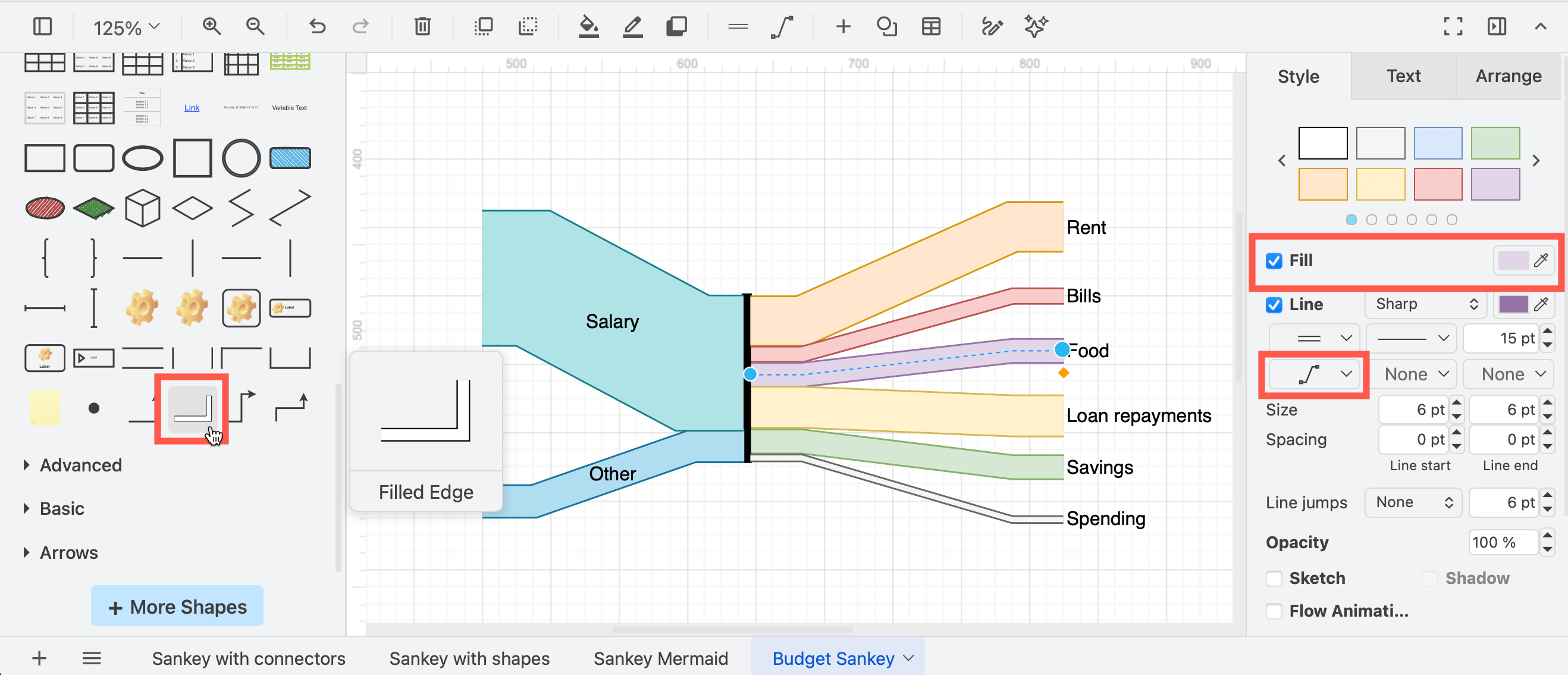Click the Insert Table toolbar icon
The image size is (1568, 675).
(x=931, y=26)
